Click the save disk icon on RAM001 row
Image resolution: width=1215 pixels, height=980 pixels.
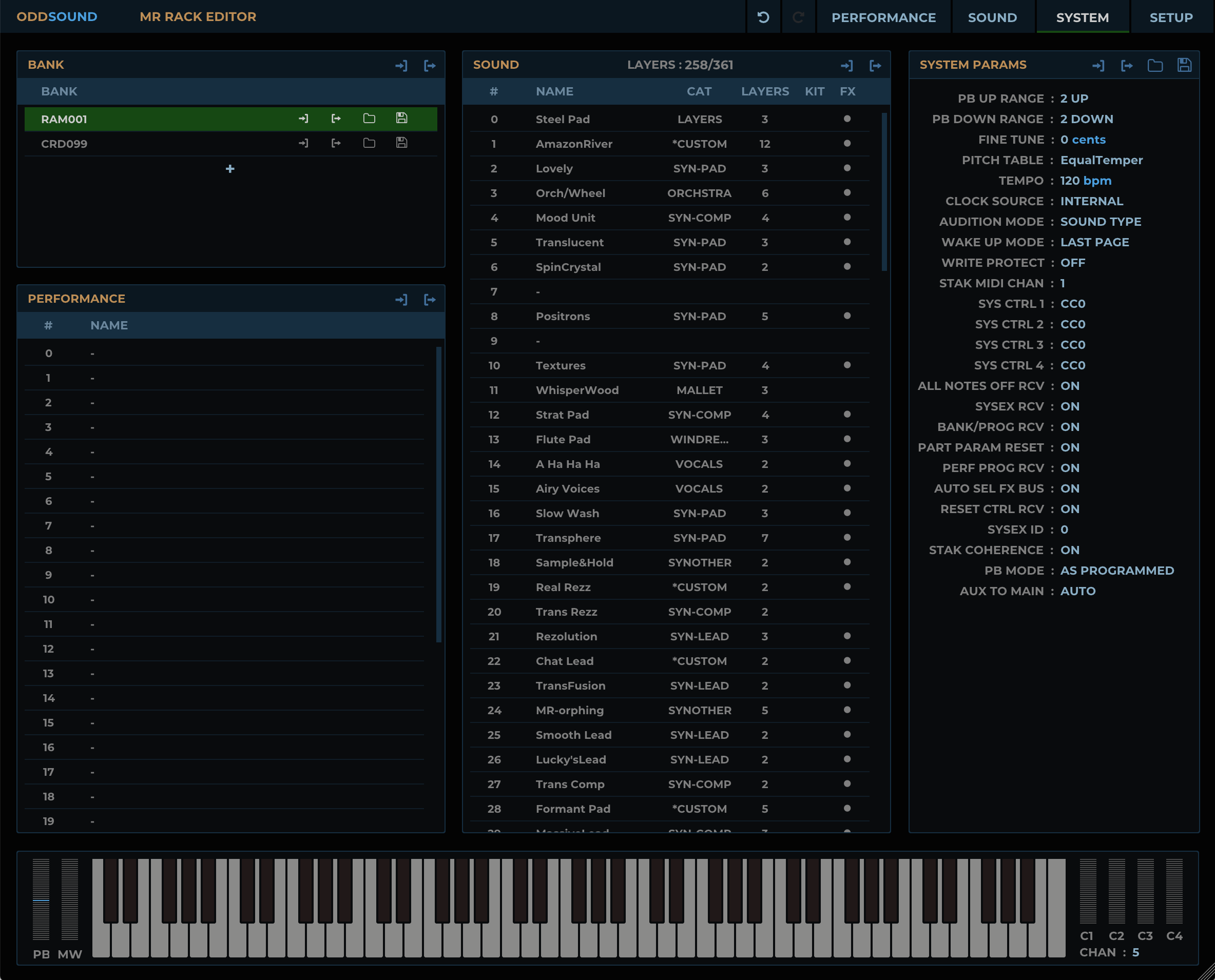click(x=401, y=118)
